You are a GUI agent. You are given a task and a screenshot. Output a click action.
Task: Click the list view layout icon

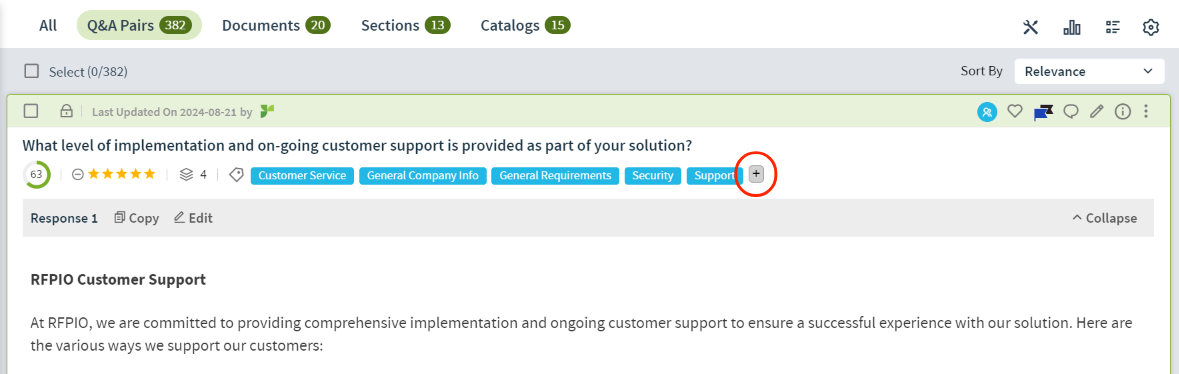(1113, 28)
